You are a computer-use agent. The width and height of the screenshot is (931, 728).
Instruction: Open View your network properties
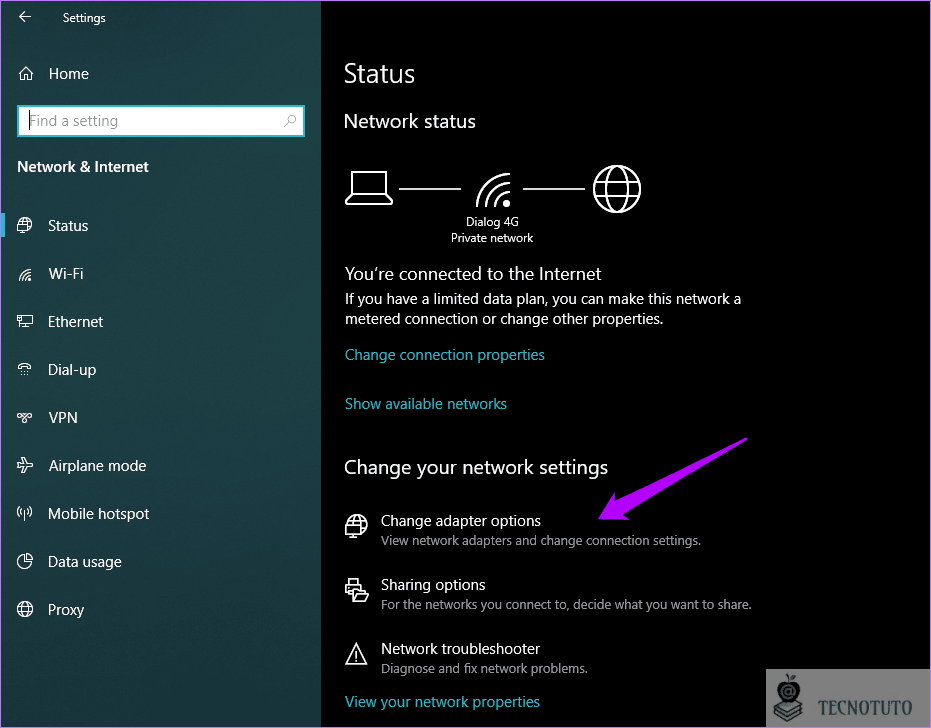coord(442,701)
